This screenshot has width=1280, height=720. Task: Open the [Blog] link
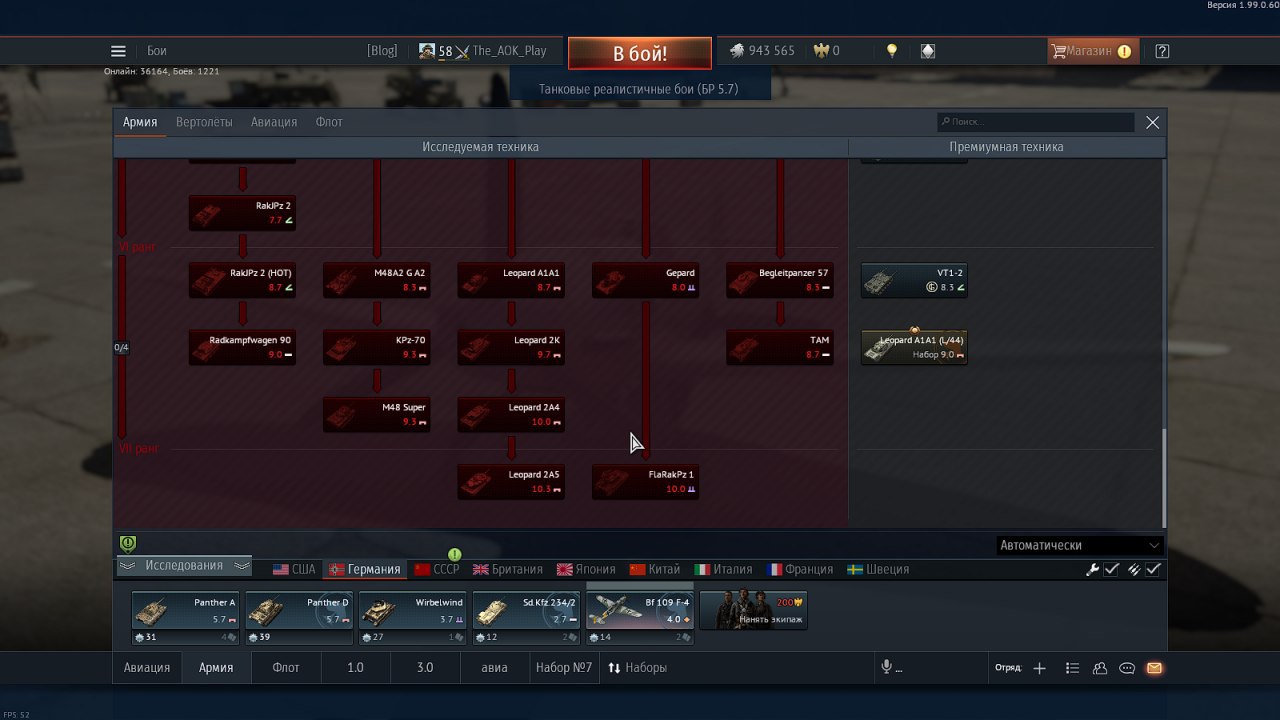(382, 51)
